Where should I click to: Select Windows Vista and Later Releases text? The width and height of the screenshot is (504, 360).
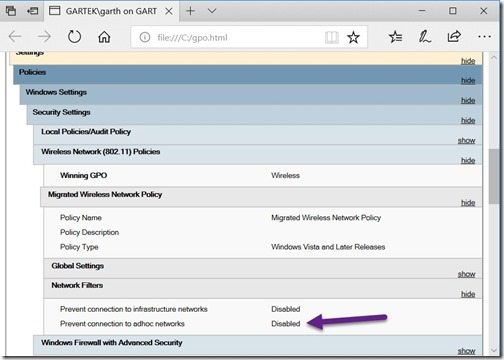coord(328,247)
